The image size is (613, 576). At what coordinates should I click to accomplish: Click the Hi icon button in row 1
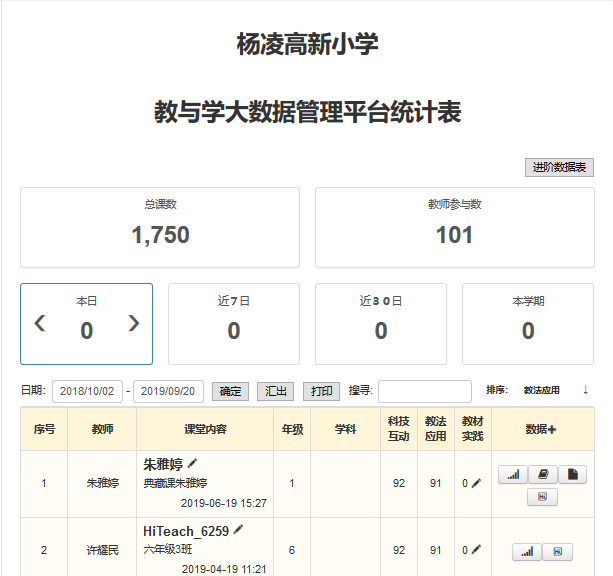542,497
